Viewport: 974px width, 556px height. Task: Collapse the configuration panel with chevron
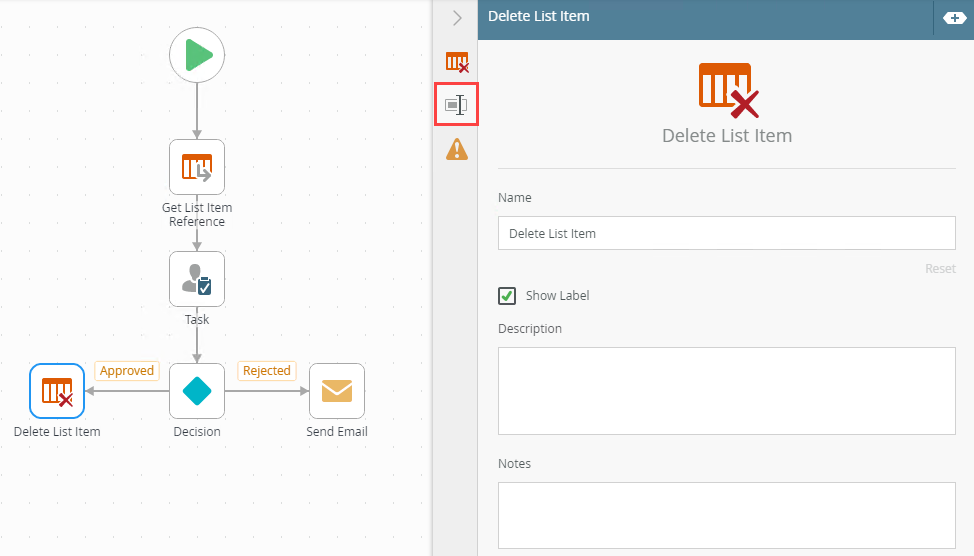coord(457,18)
